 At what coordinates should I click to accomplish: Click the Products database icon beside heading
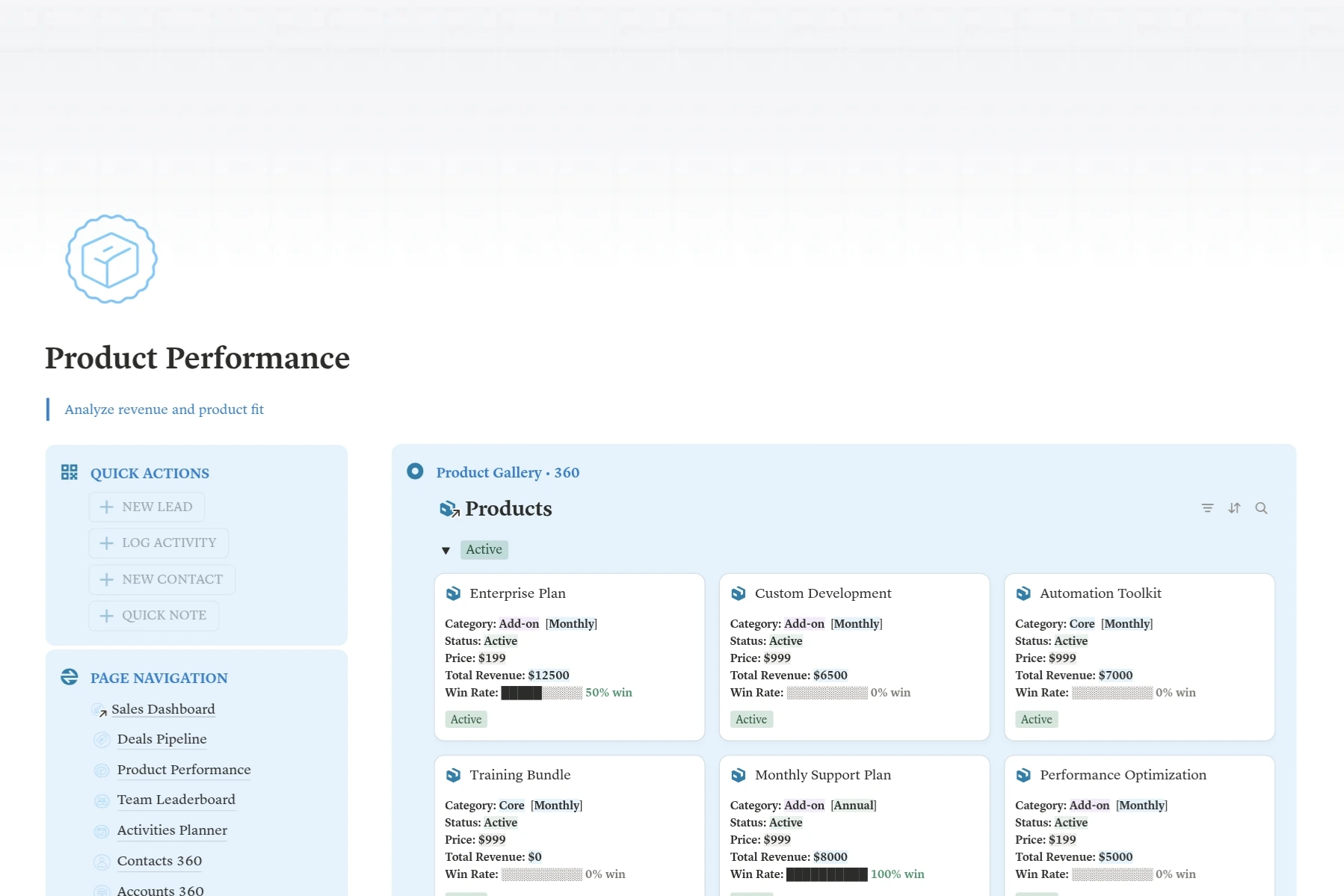[x=448, y=509]
